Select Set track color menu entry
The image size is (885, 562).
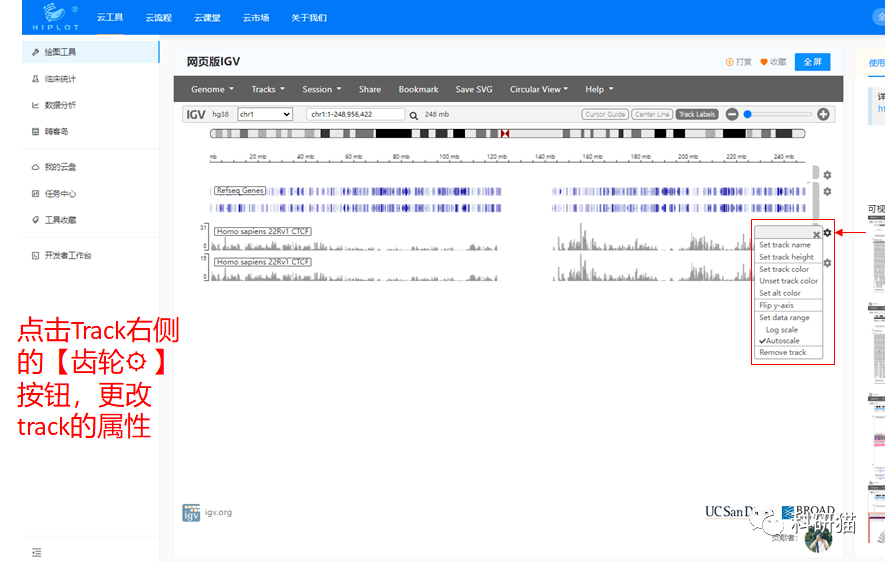784,269
